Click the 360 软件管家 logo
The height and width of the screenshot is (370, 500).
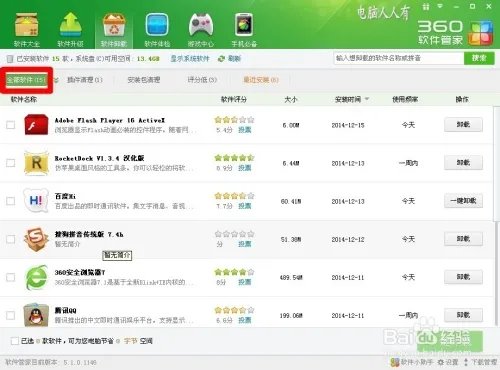455,33
